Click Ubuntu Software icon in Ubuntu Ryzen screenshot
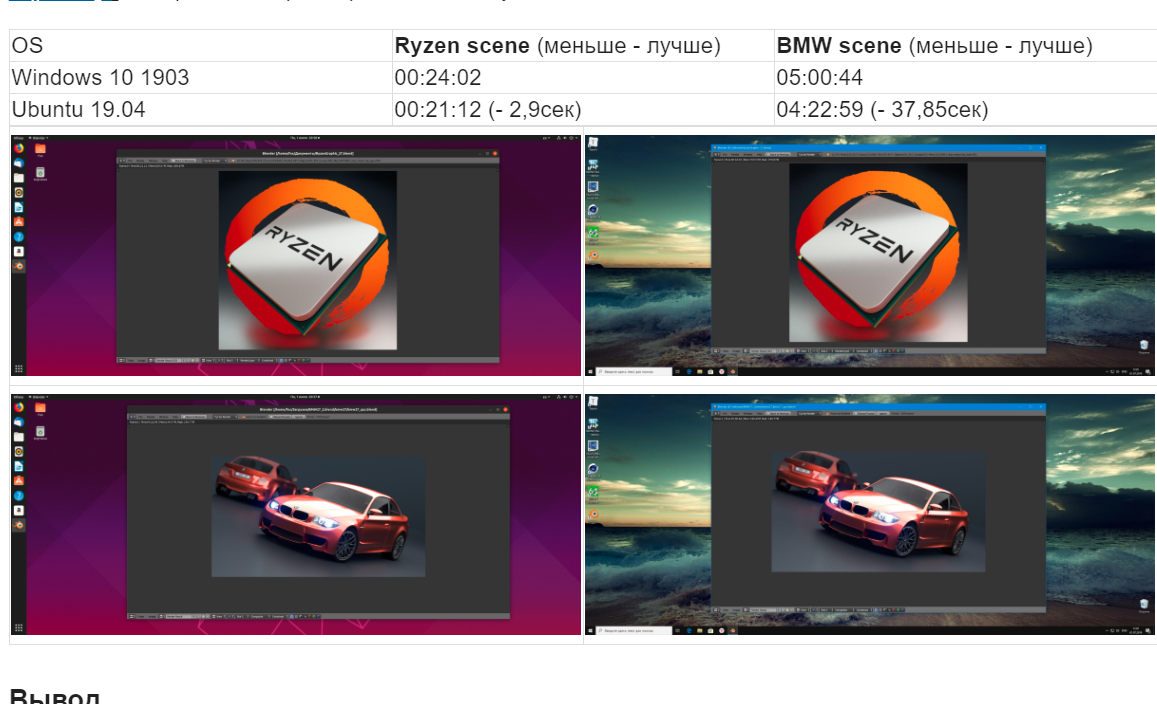The image size is (1157, 704). 18,222
